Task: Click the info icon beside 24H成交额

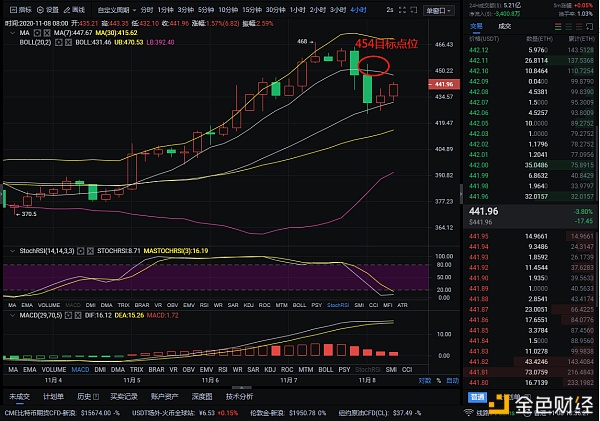Action: click(x=496, y=4)
